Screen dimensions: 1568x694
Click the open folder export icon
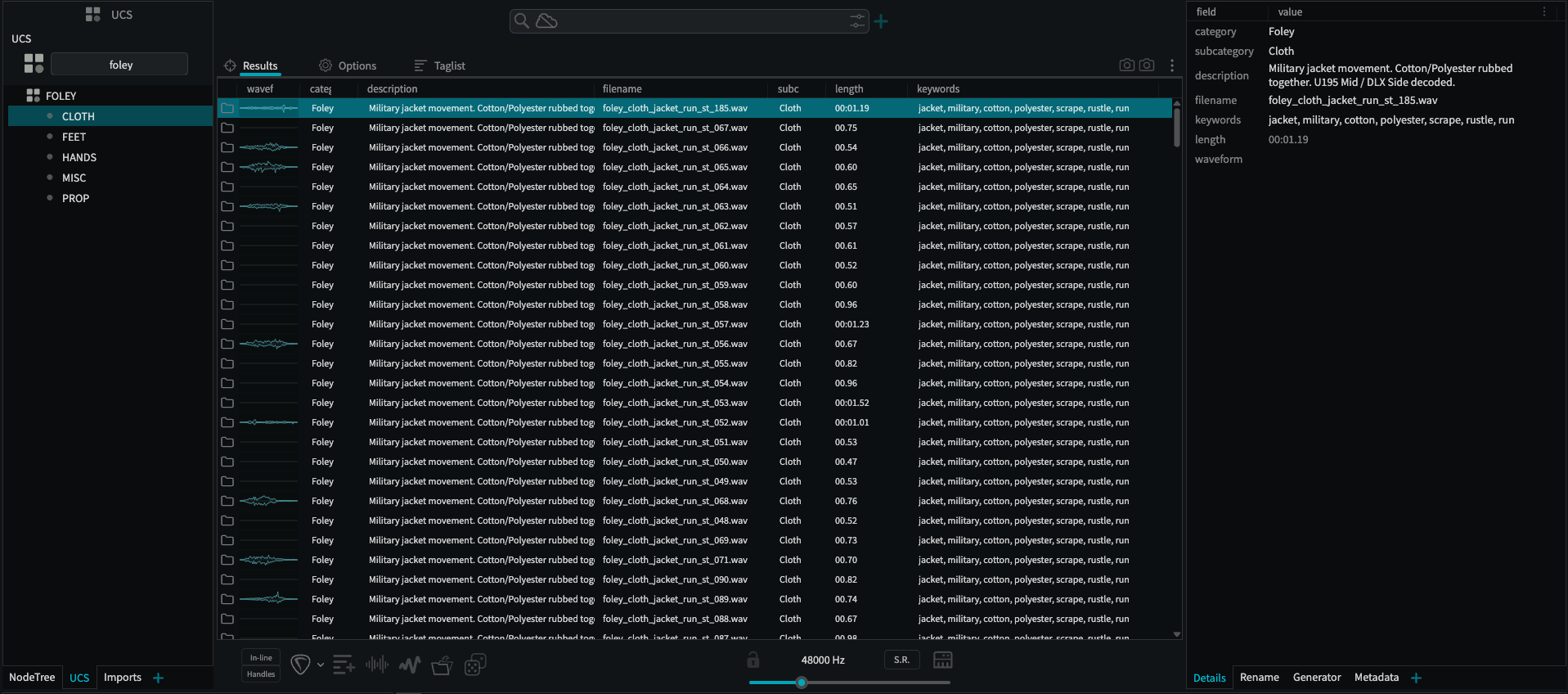click(442, 665)
